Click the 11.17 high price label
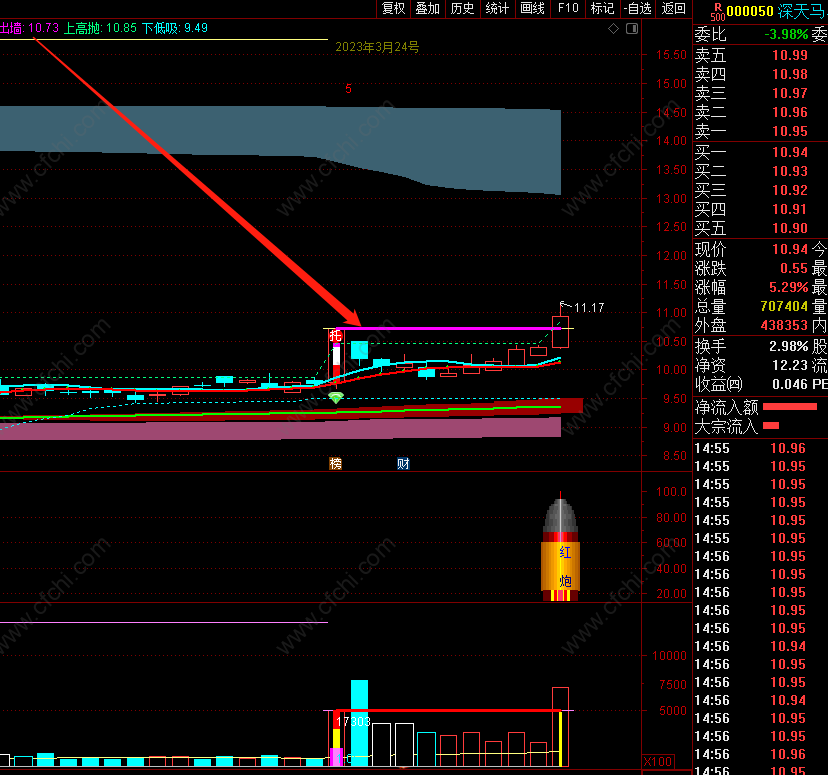The image size is (828, 775). click(589, 307)
